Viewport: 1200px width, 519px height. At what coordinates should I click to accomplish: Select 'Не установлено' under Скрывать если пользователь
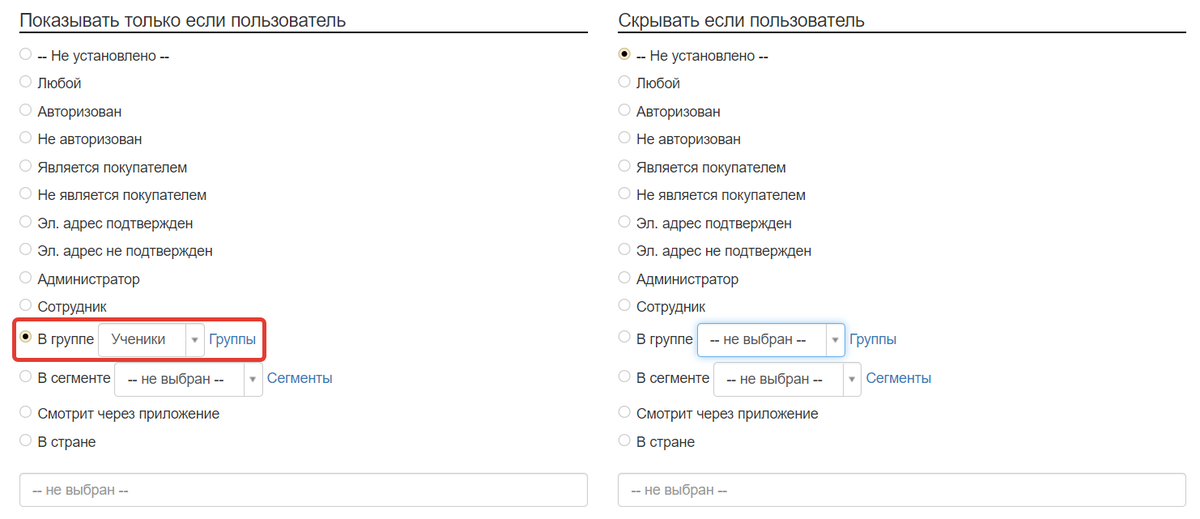(x=625, y=55)
